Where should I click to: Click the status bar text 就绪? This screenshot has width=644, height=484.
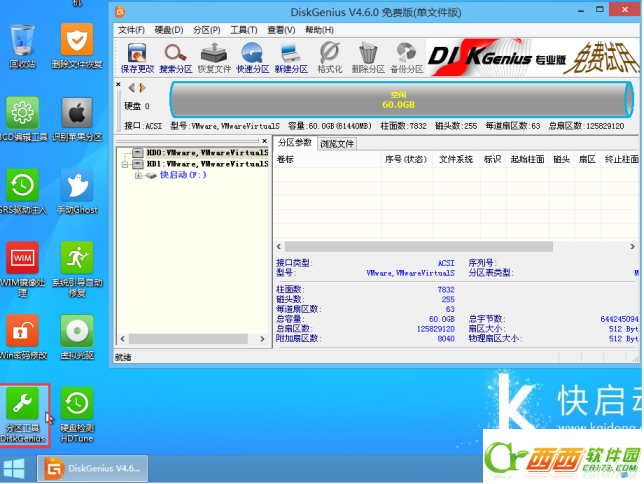tap(123, 357)
